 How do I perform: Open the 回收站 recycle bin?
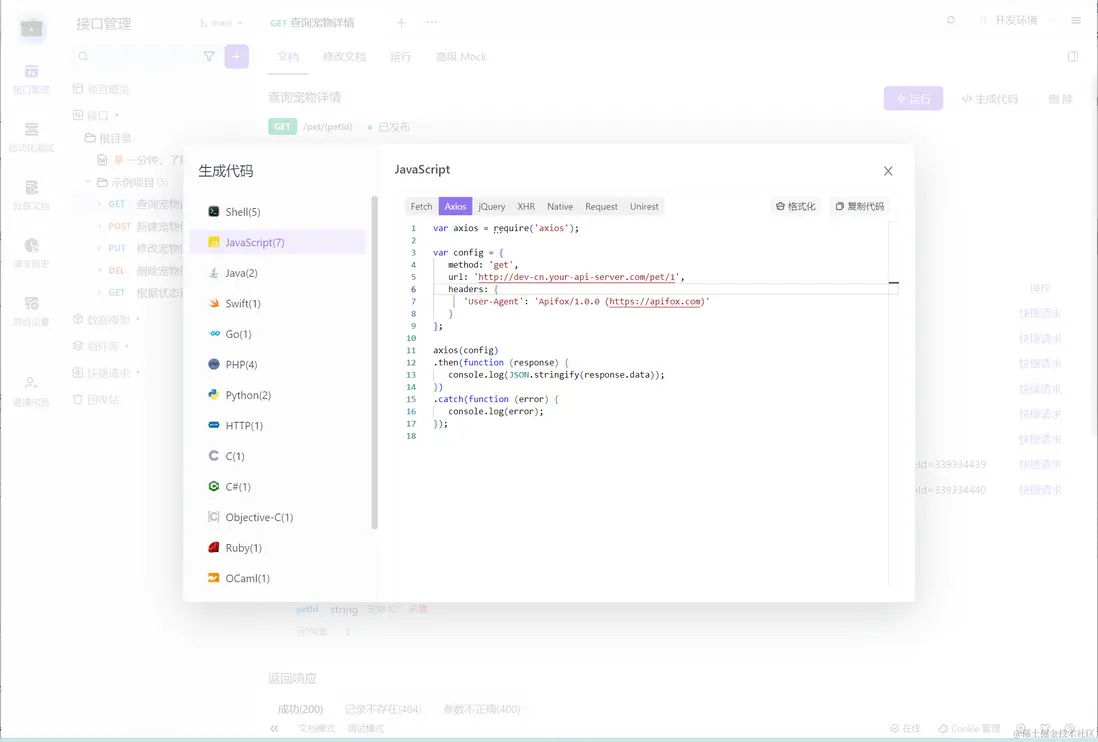pyautogui.click(x=97, y=399)
